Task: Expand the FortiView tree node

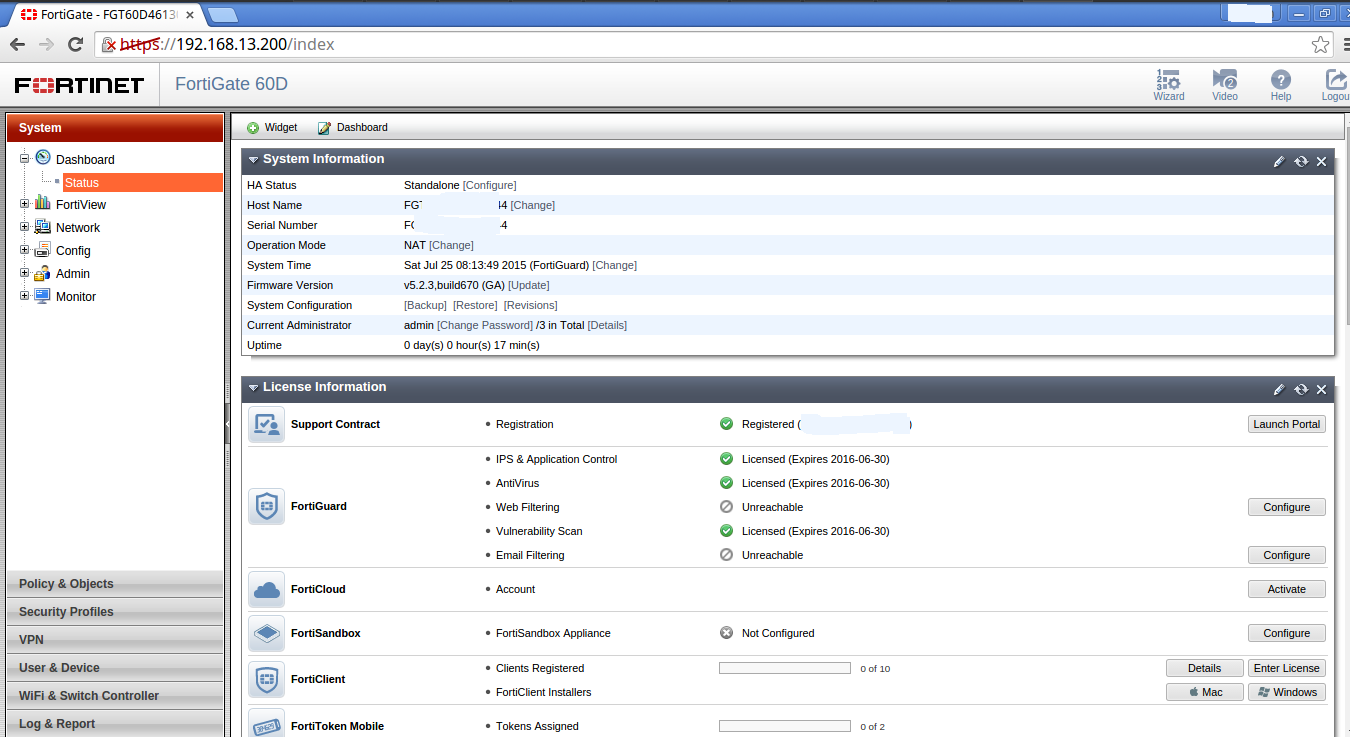Action: [x=25, y=204]
